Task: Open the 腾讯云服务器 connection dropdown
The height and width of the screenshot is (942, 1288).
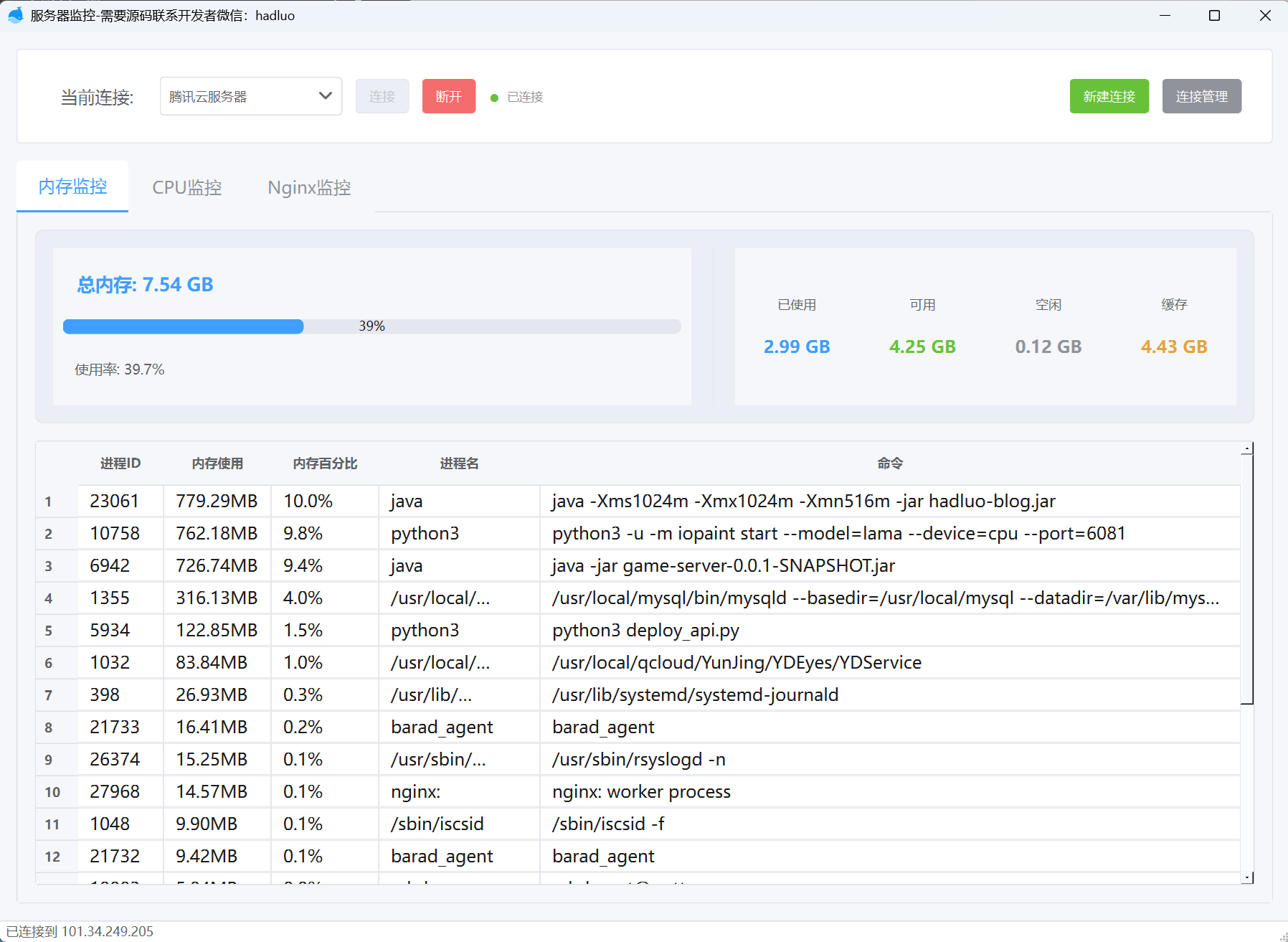Action: point(251,96)
